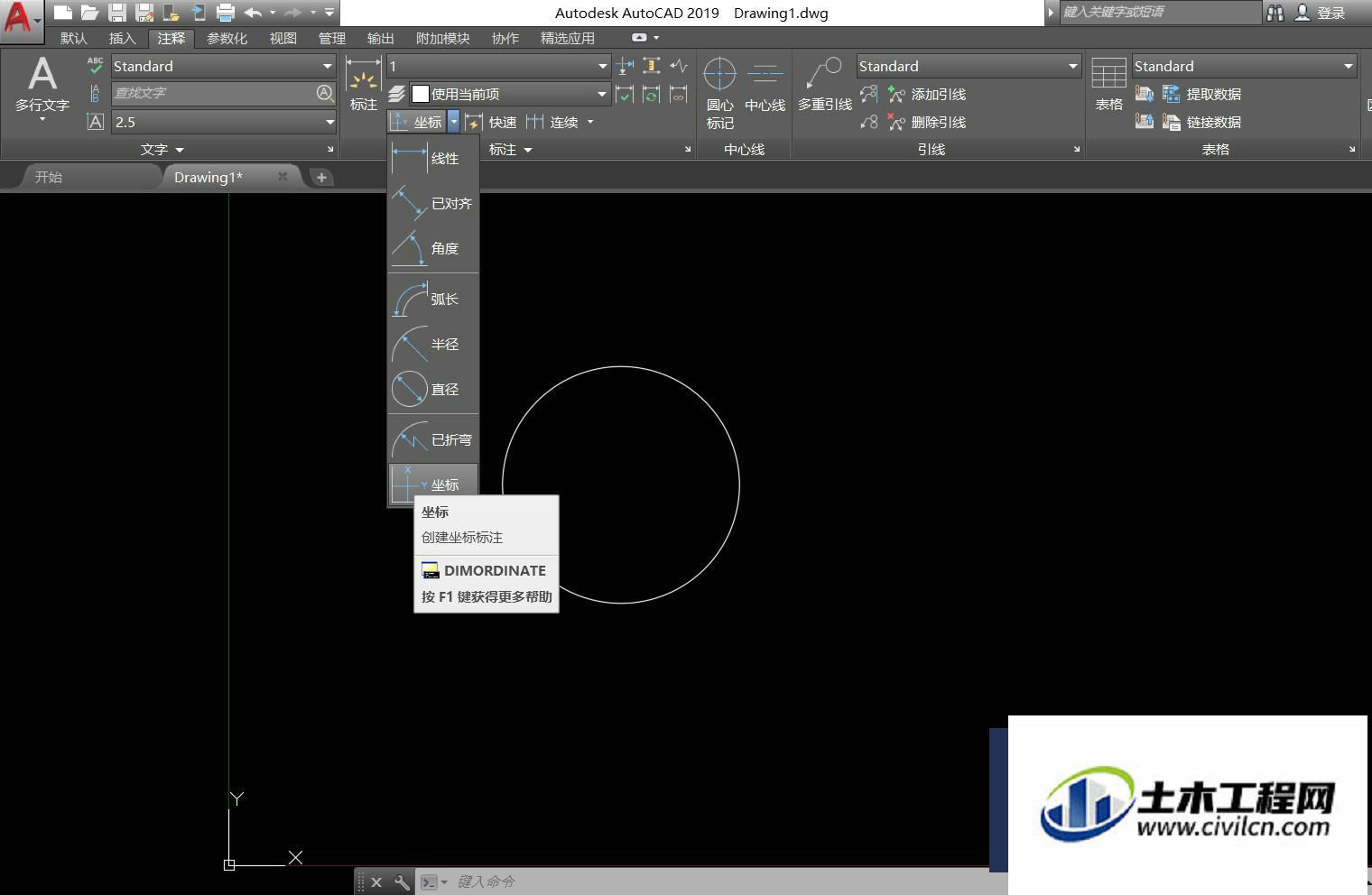This screenshot has height=895, width=1372.
Task: Select the 直径 diameter dimension option
Action: 433,390
